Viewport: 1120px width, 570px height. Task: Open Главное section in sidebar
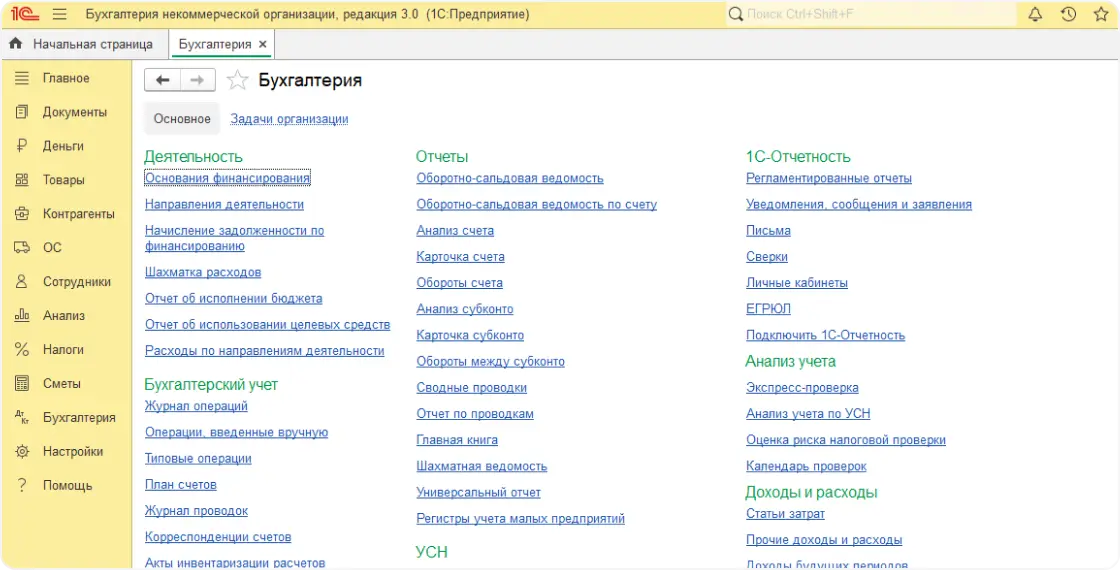pos(66,78)
